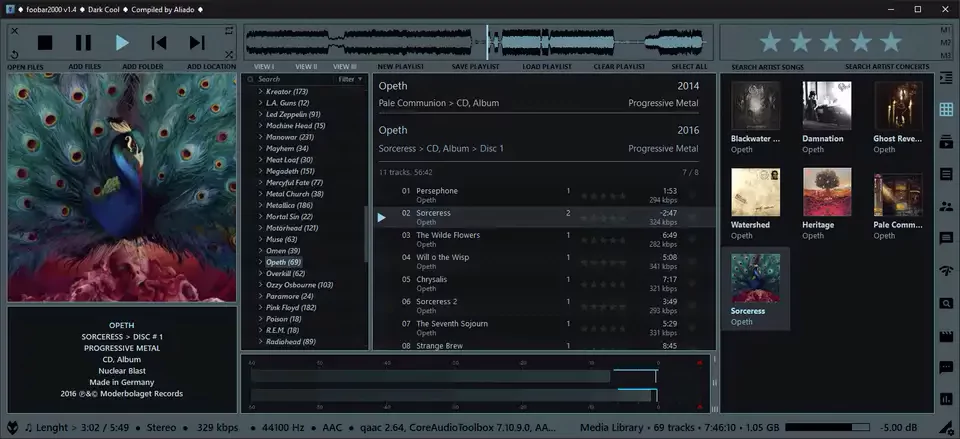
Task: Click SELECT ALL above the playlist
Action: pos(689,67)
